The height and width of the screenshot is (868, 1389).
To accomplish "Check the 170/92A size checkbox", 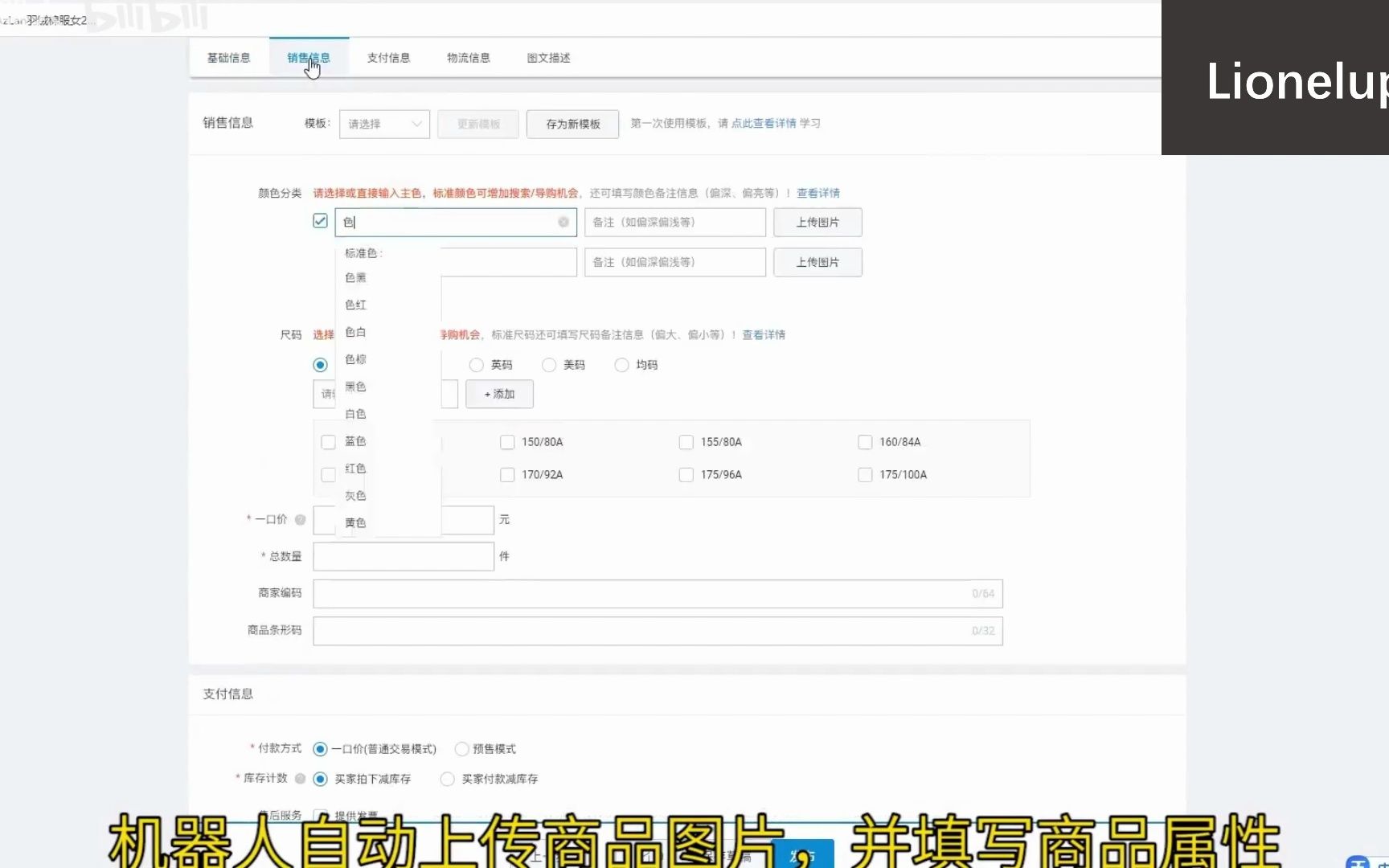I will tap(507, 475).
